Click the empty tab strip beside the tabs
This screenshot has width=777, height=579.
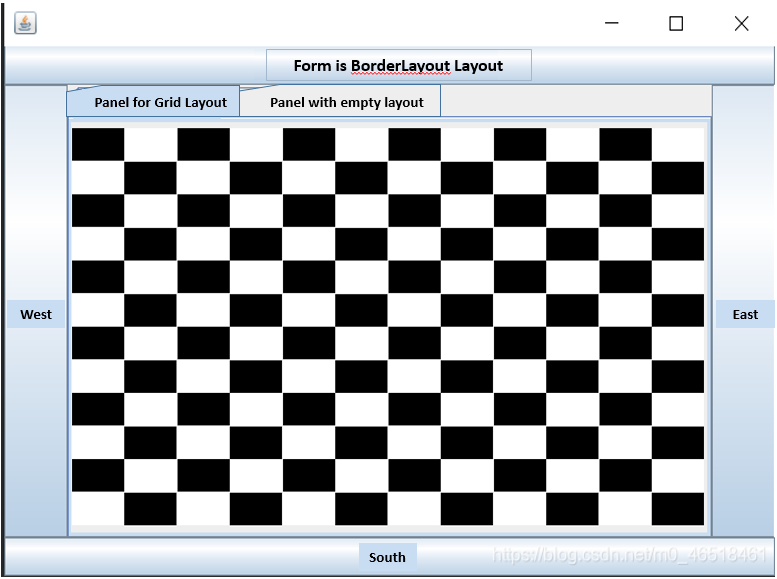[575, 101]
